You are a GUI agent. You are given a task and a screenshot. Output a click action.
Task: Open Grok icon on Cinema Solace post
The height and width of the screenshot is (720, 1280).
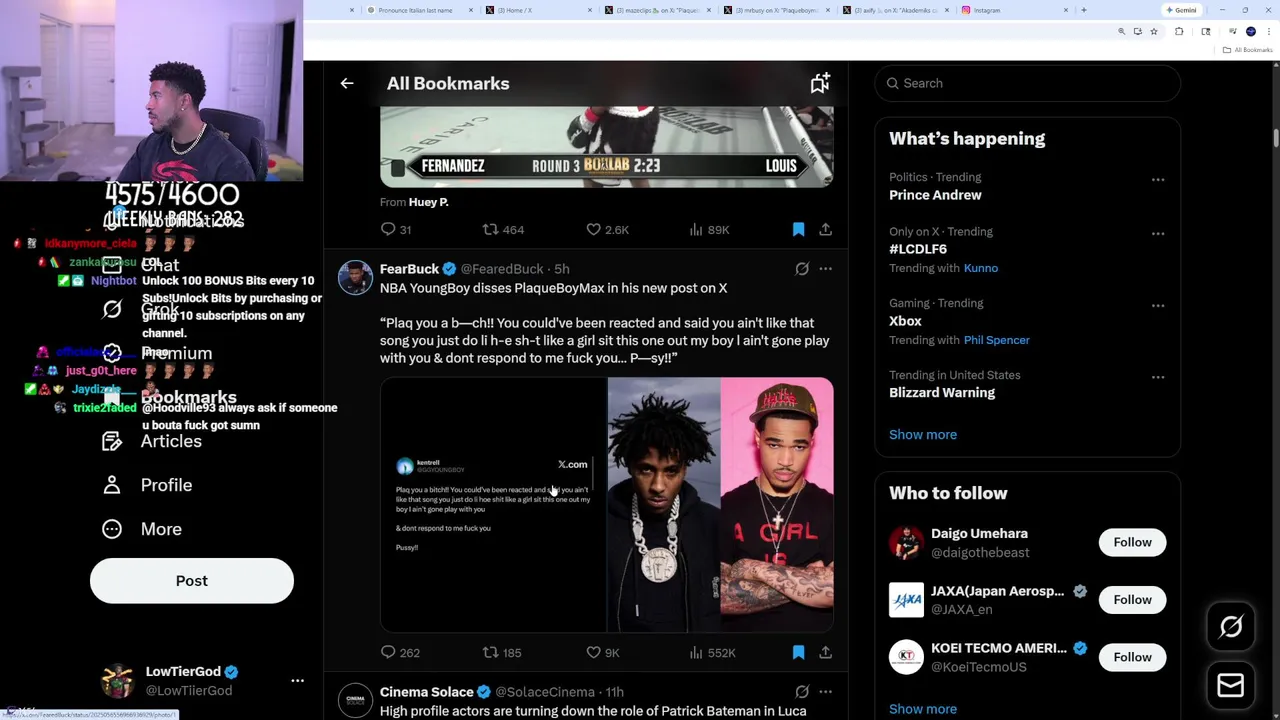[x=802, y=692]
